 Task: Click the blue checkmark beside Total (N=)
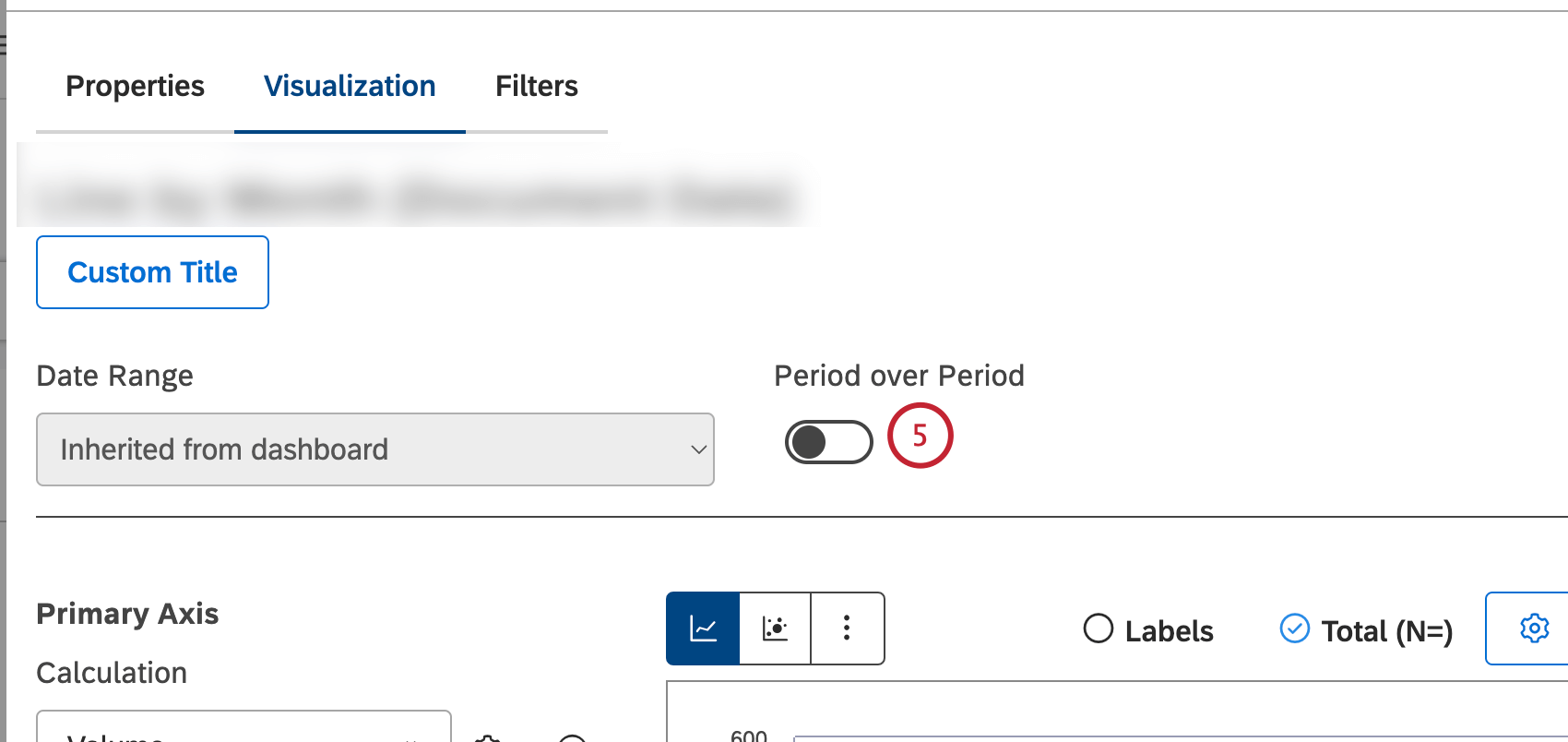1295,628
